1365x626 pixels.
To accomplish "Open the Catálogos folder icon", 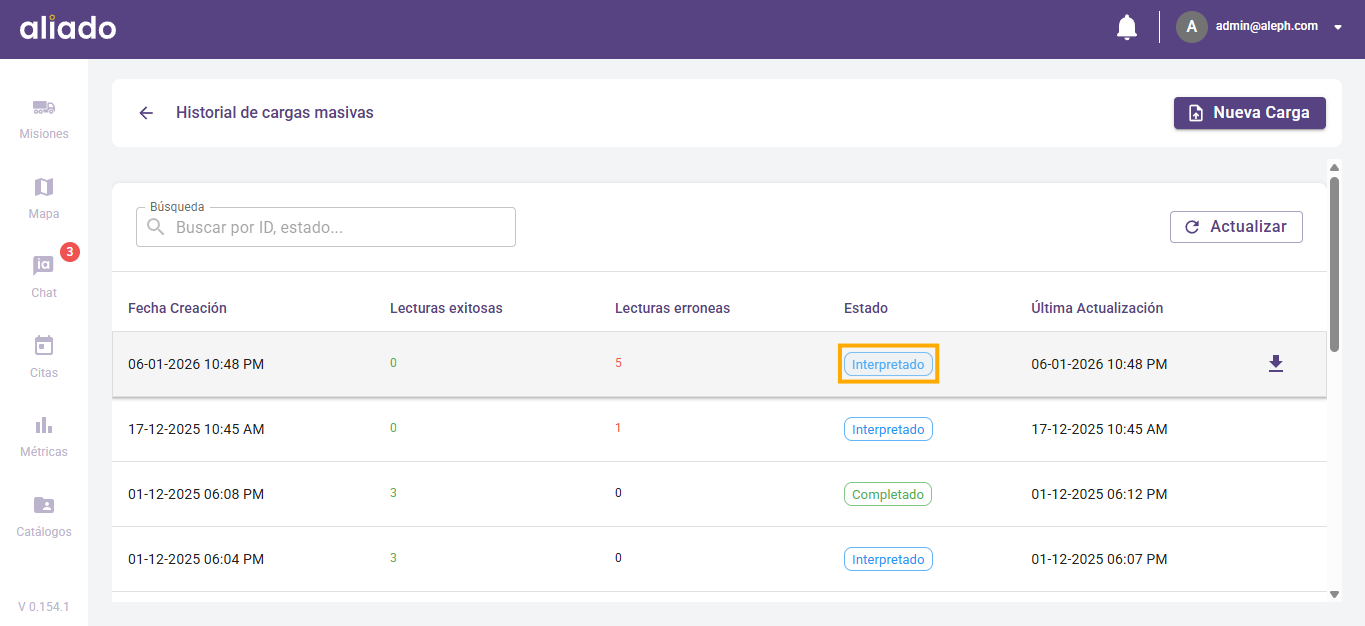I will click(x=43, y=505).
